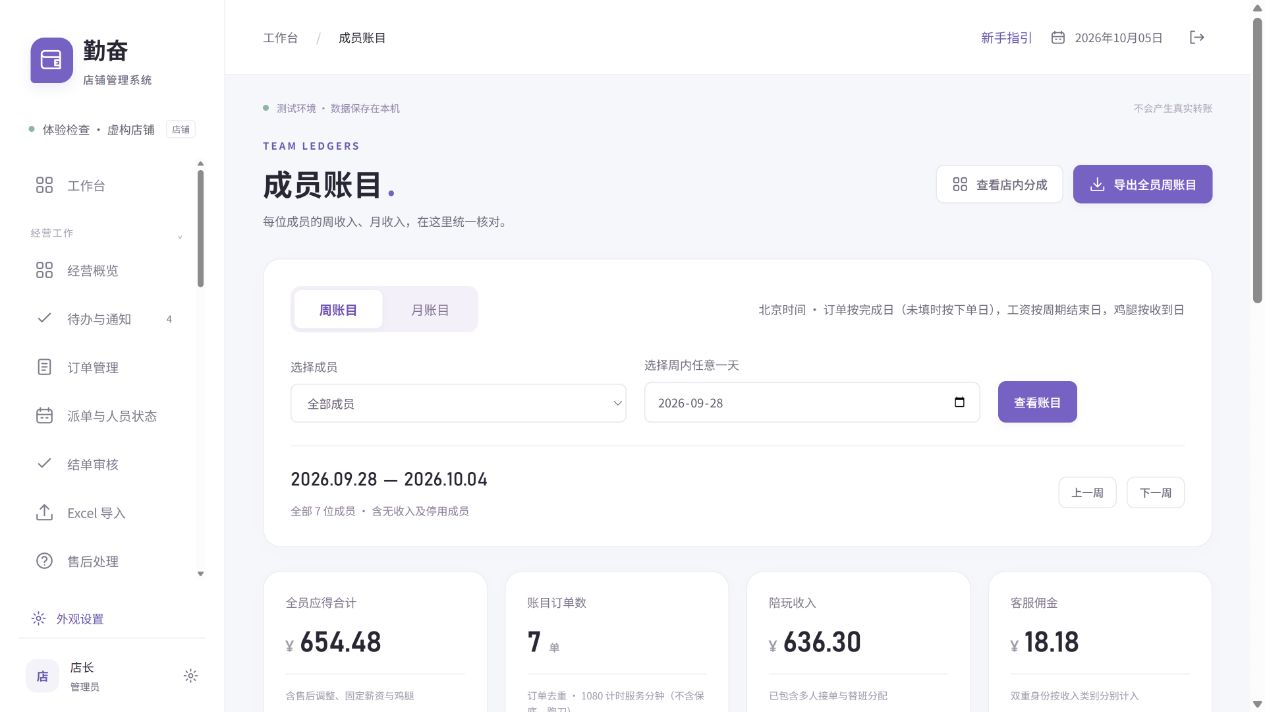Click 查看账目 button

(x=1037, y=402)
